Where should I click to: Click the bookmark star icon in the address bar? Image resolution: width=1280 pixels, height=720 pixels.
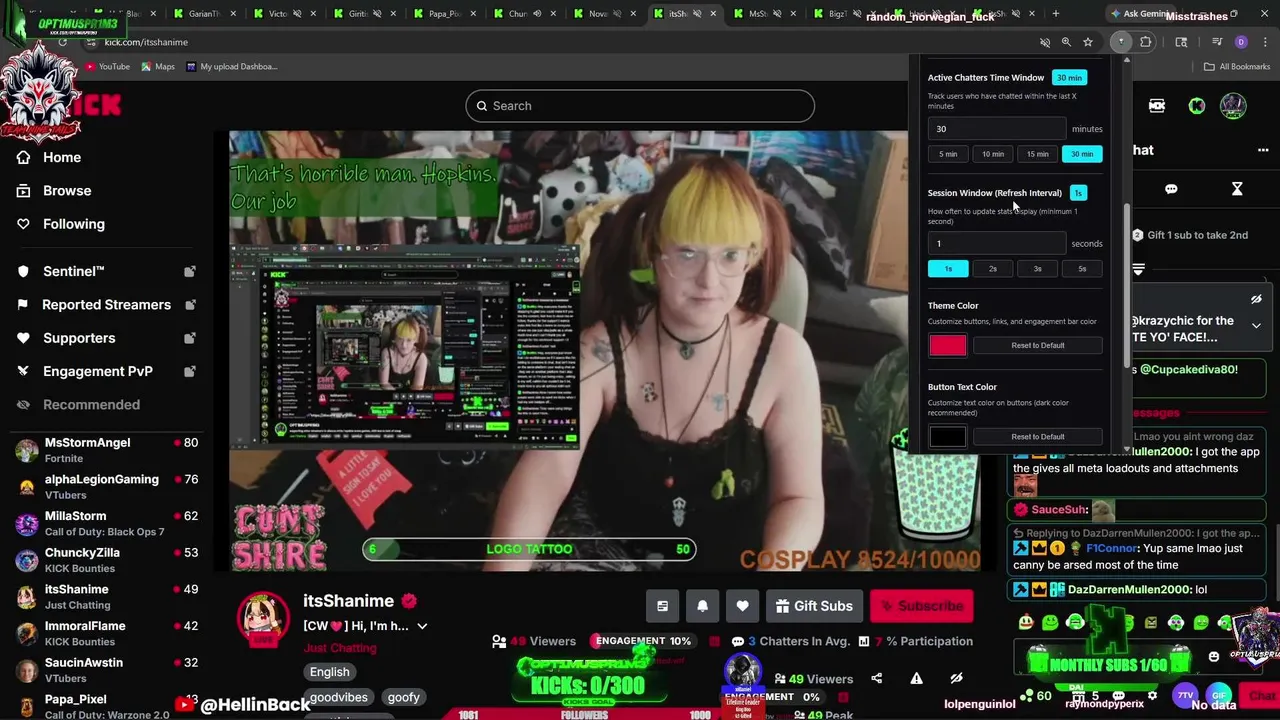[1088, 42]
